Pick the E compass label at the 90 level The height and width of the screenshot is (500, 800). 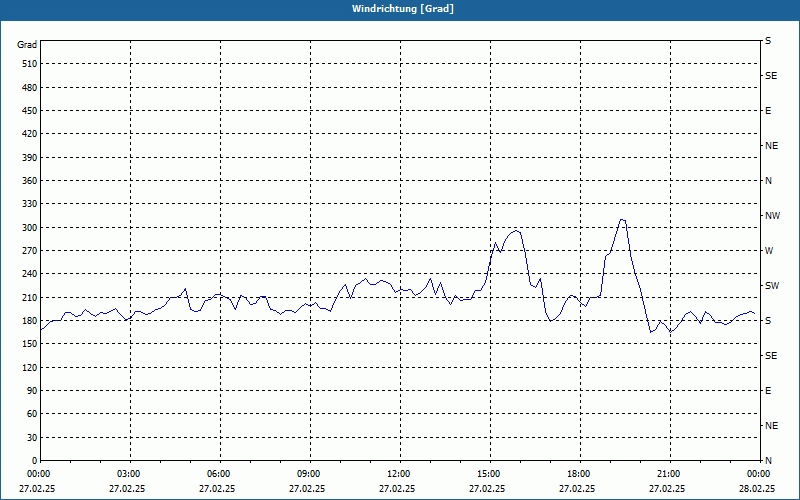click(768, 391)
